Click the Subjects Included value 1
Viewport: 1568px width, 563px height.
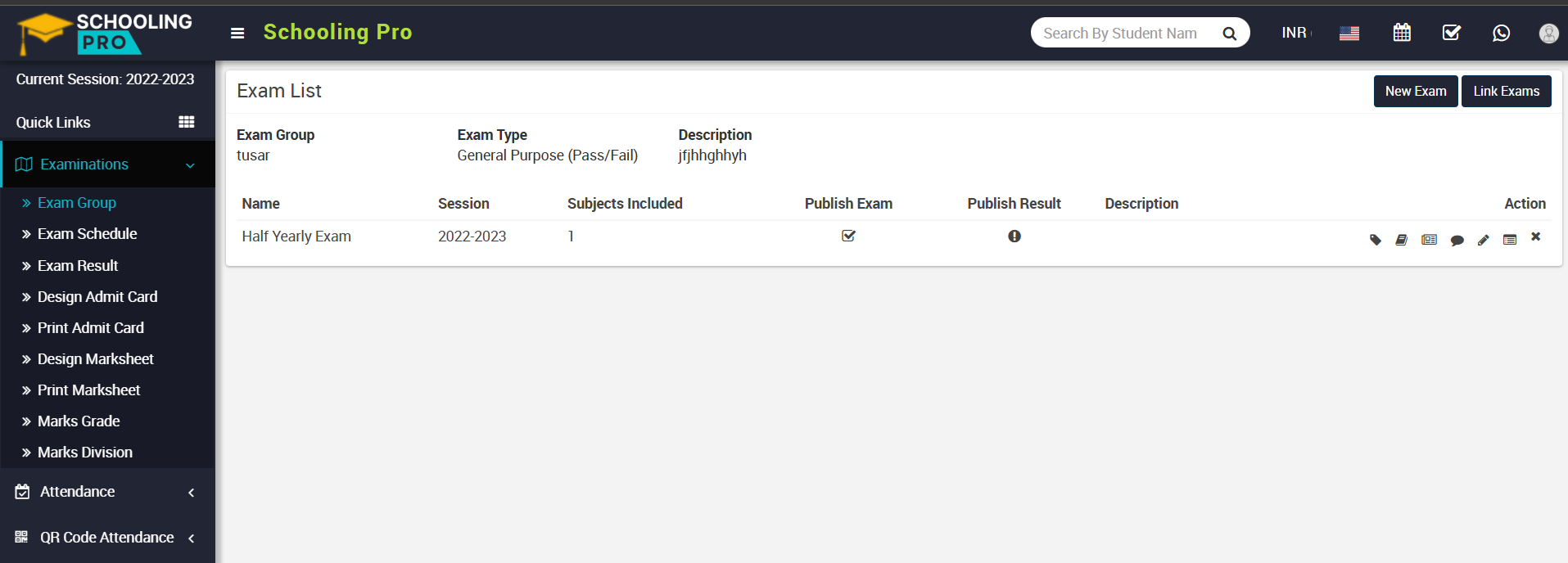[571, 236]
